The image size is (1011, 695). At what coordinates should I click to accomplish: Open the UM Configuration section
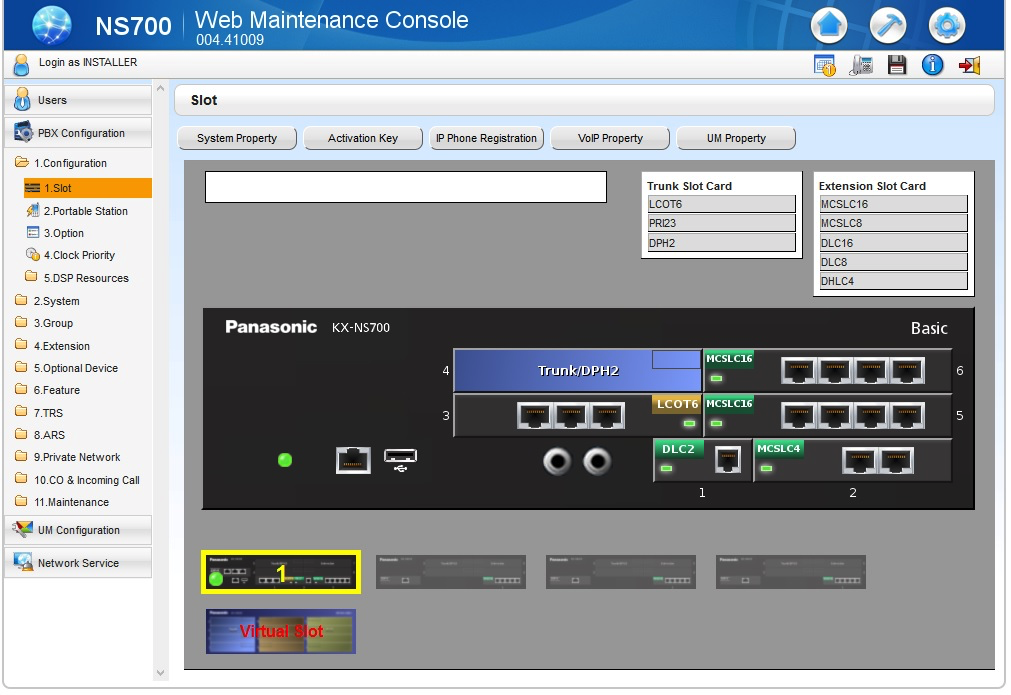(78, 530)
